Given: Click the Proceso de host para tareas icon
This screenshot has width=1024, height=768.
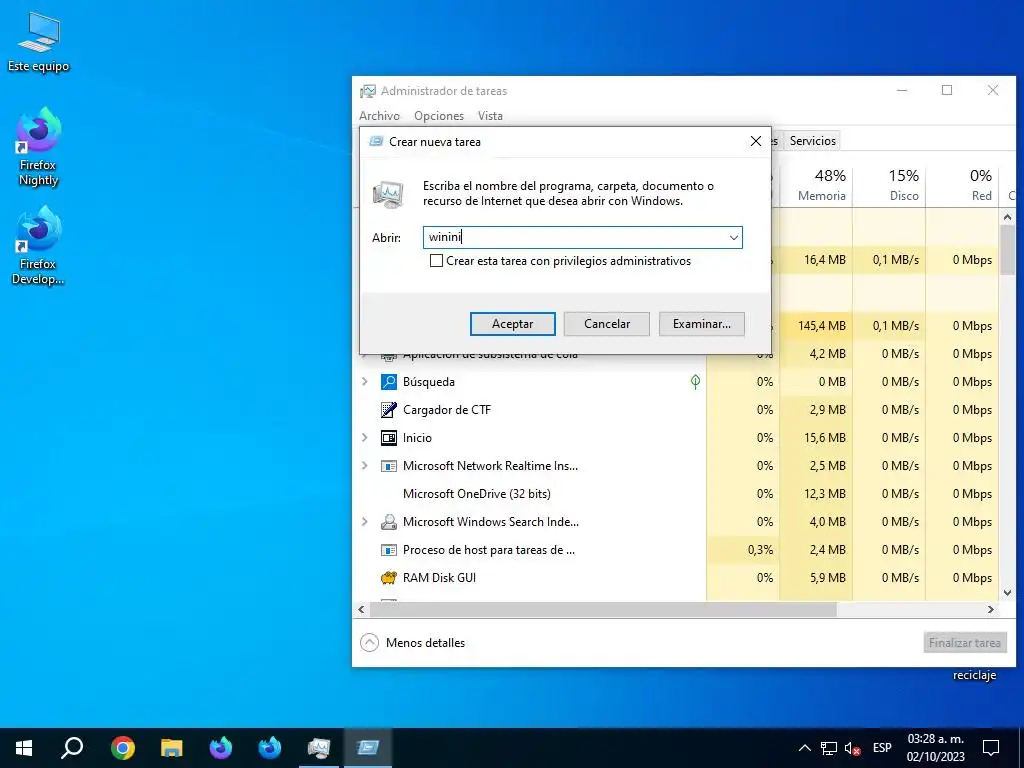Looking at the screenshot, I should pyautogui.click(x=389, y=550).
